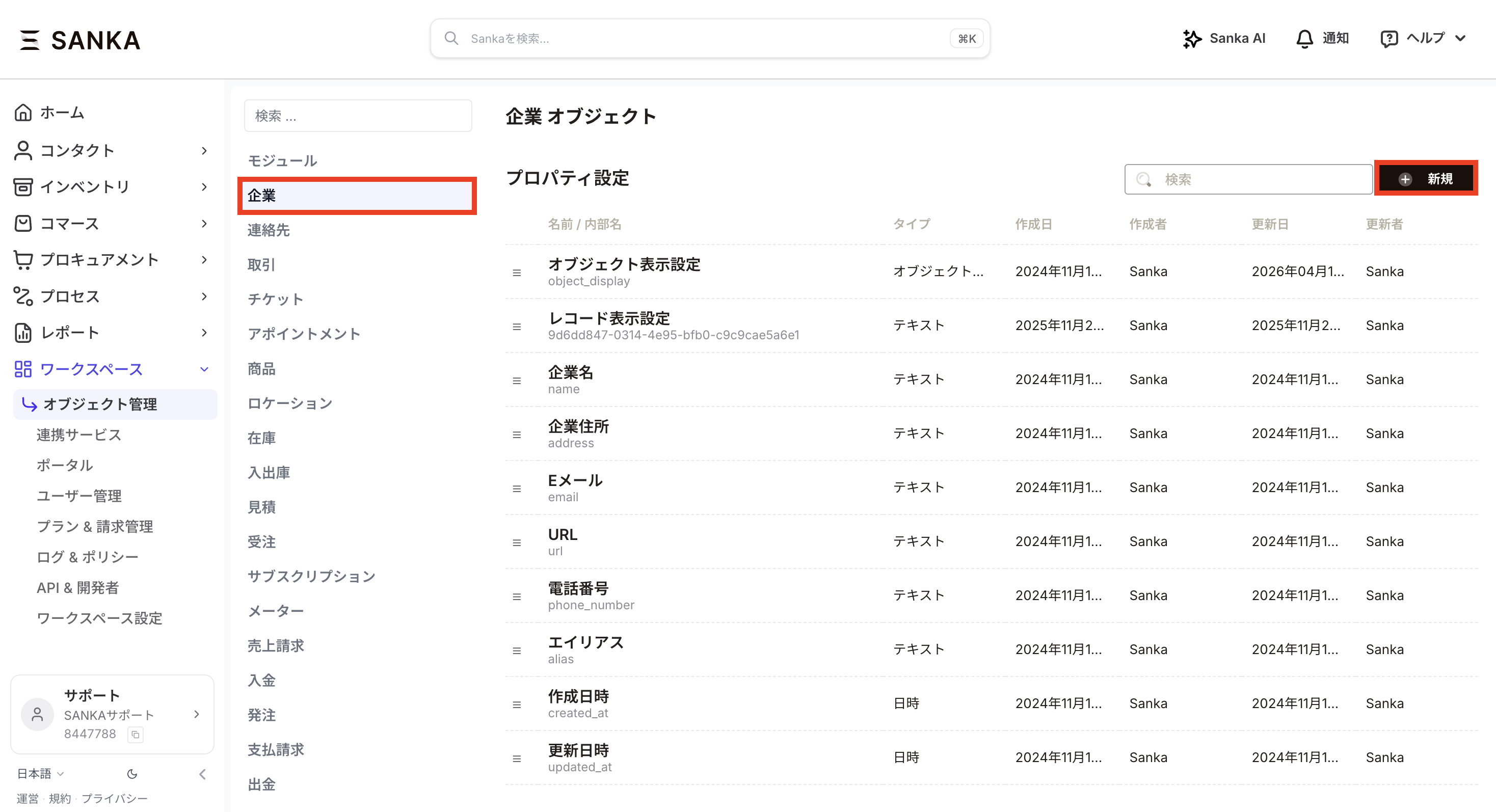Expand the コンタクト menu chevron
This screenshot has height=812, width=1496.
pyautogui.click(x=204, y=151)
